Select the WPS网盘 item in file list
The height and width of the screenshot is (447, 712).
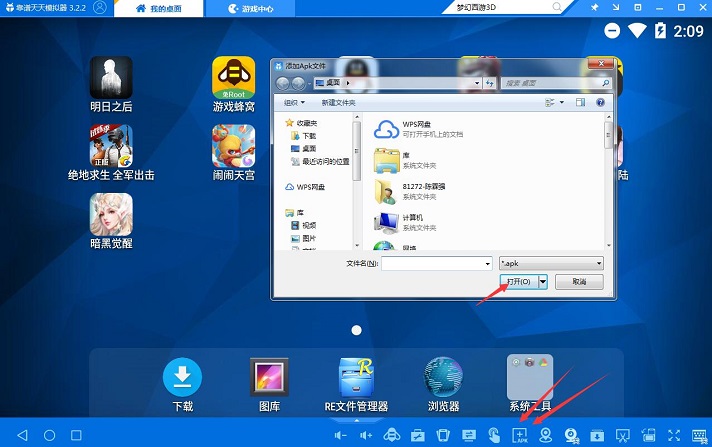(x=419, y=129)
